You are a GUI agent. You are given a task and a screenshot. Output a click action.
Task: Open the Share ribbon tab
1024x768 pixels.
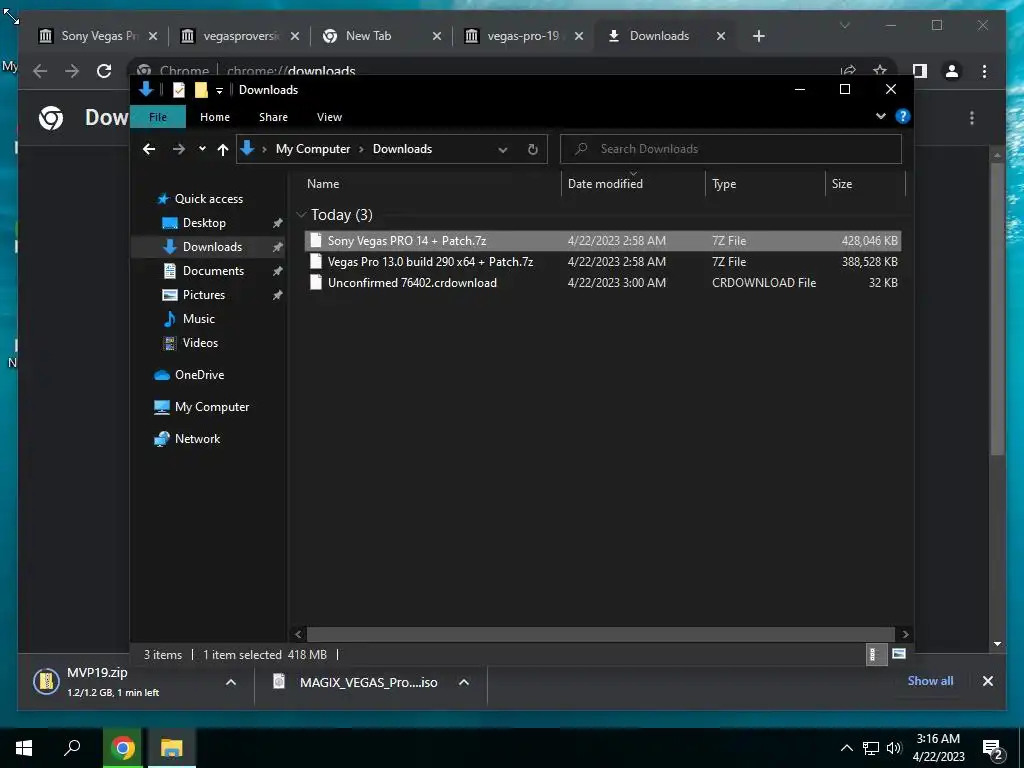(x=273, y=117)
